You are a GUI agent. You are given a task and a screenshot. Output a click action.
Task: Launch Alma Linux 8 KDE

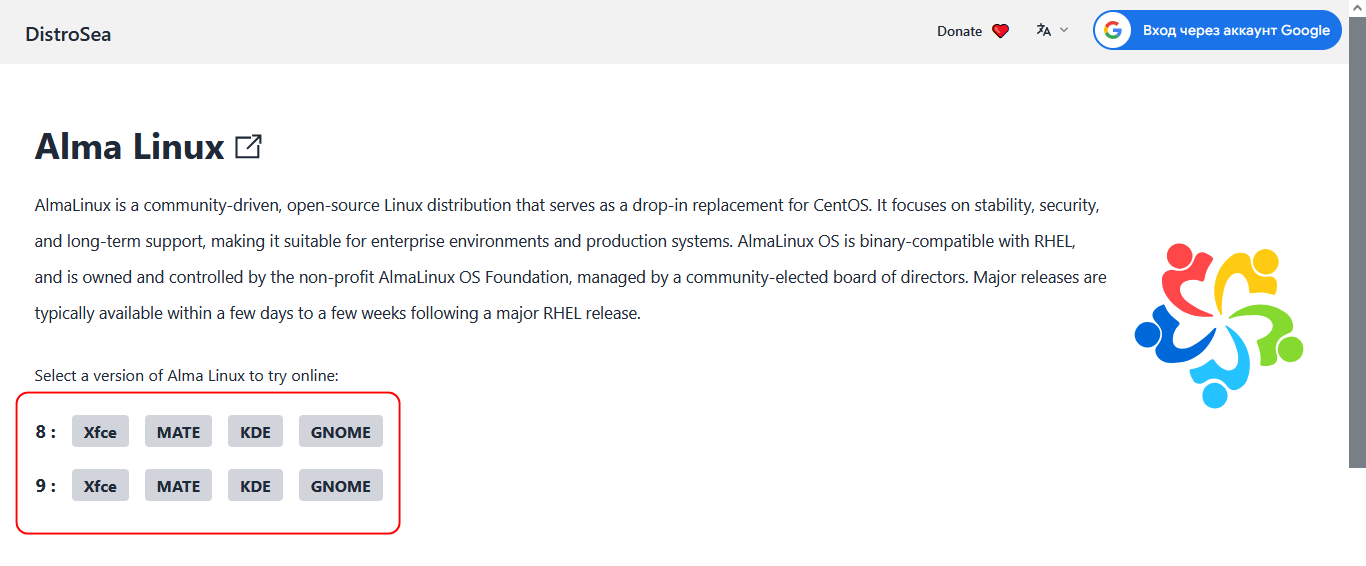256,432
